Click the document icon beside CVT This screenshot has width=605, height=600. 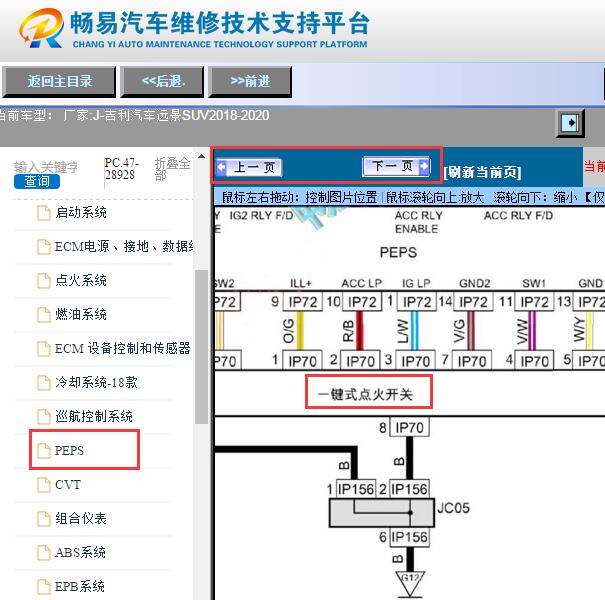(44, 484)
